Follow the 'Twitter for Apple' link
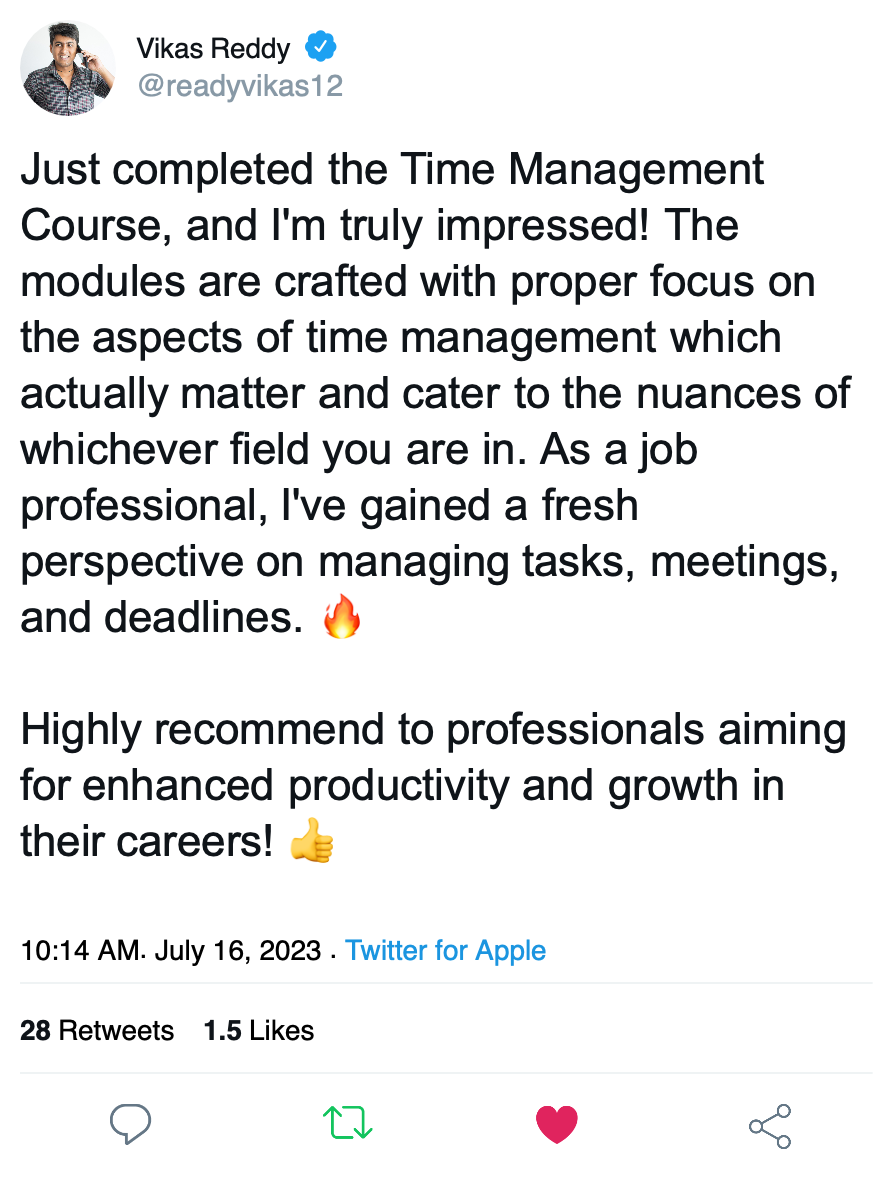 pyautogui.click(x=445, y=950)
